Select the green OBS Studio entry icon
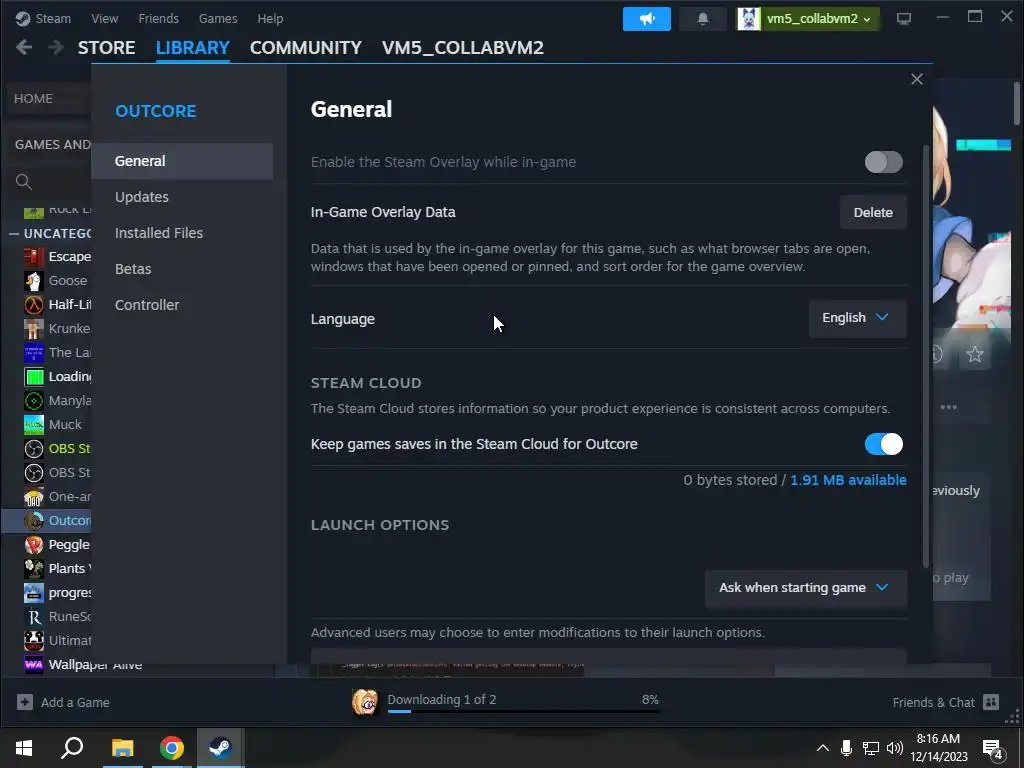 pos(34,449)
